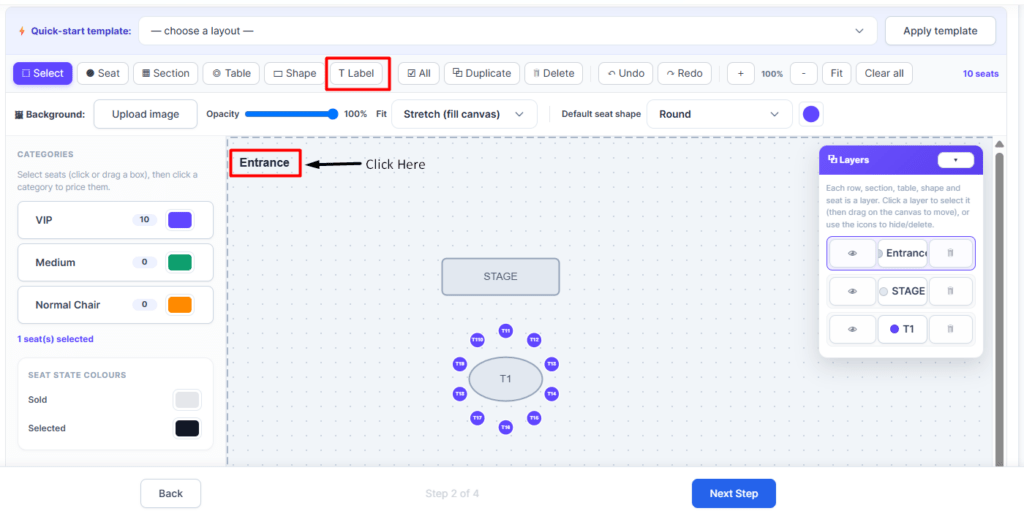Change the Normal Chair orange swatch
Screen dimensions: 1024x519
point(180,305)
